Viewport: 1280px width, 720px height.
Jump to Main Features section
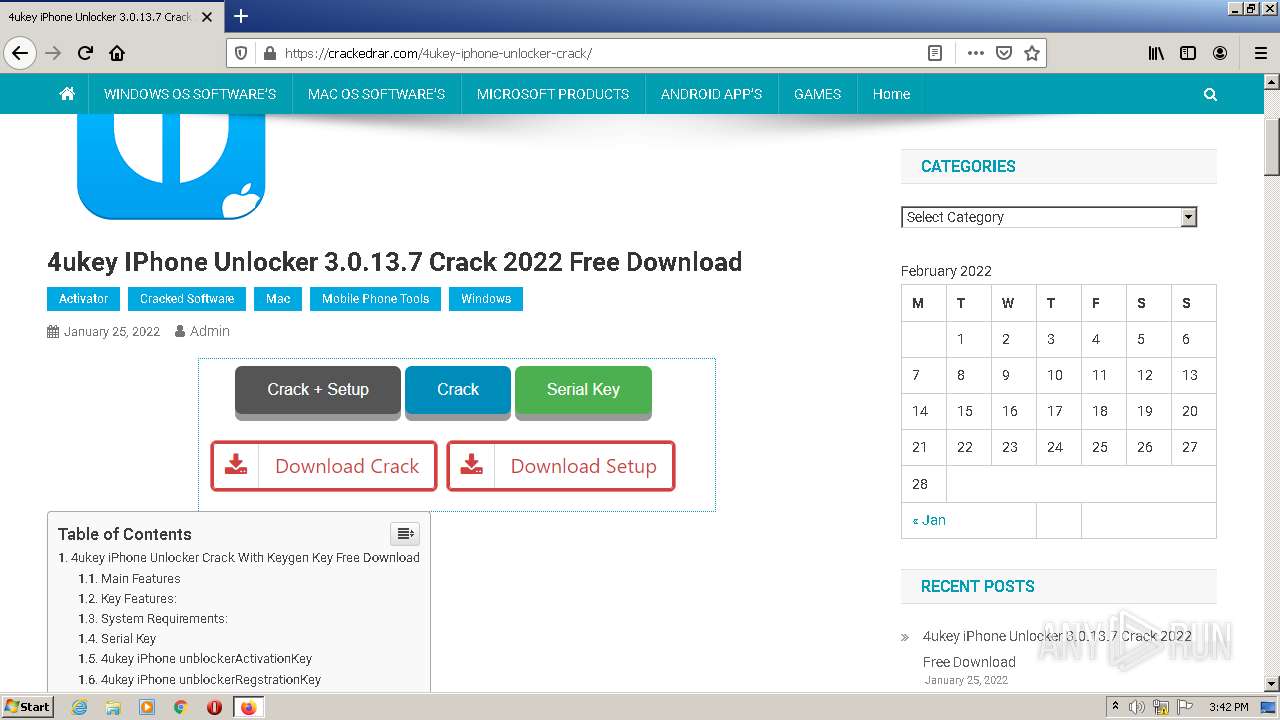pos(141,579)
